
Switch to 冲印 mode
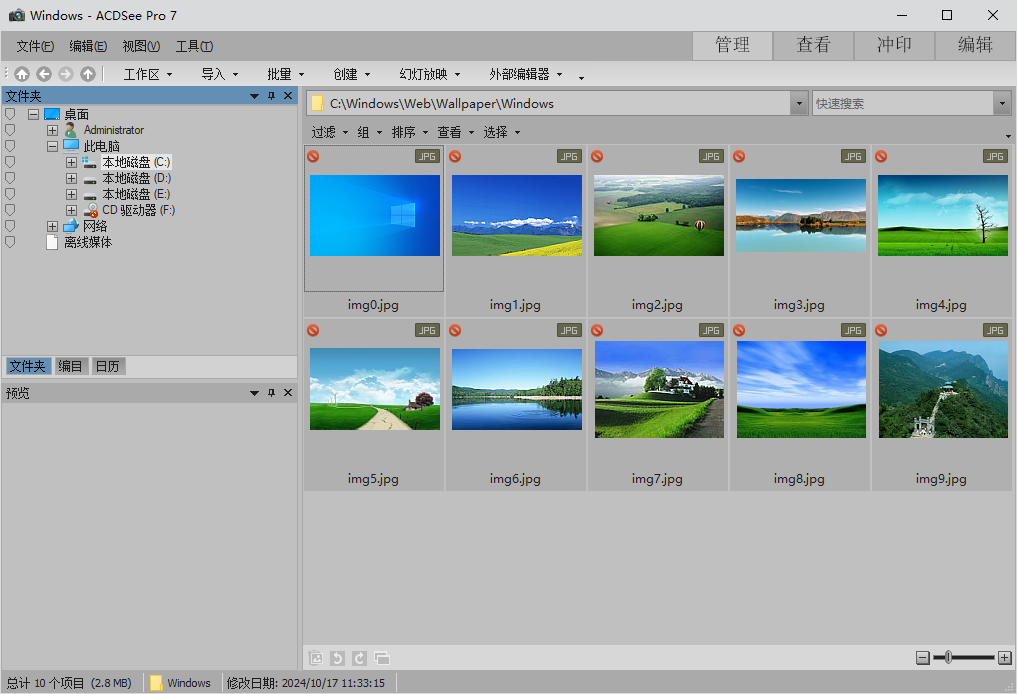click(894, 45)
